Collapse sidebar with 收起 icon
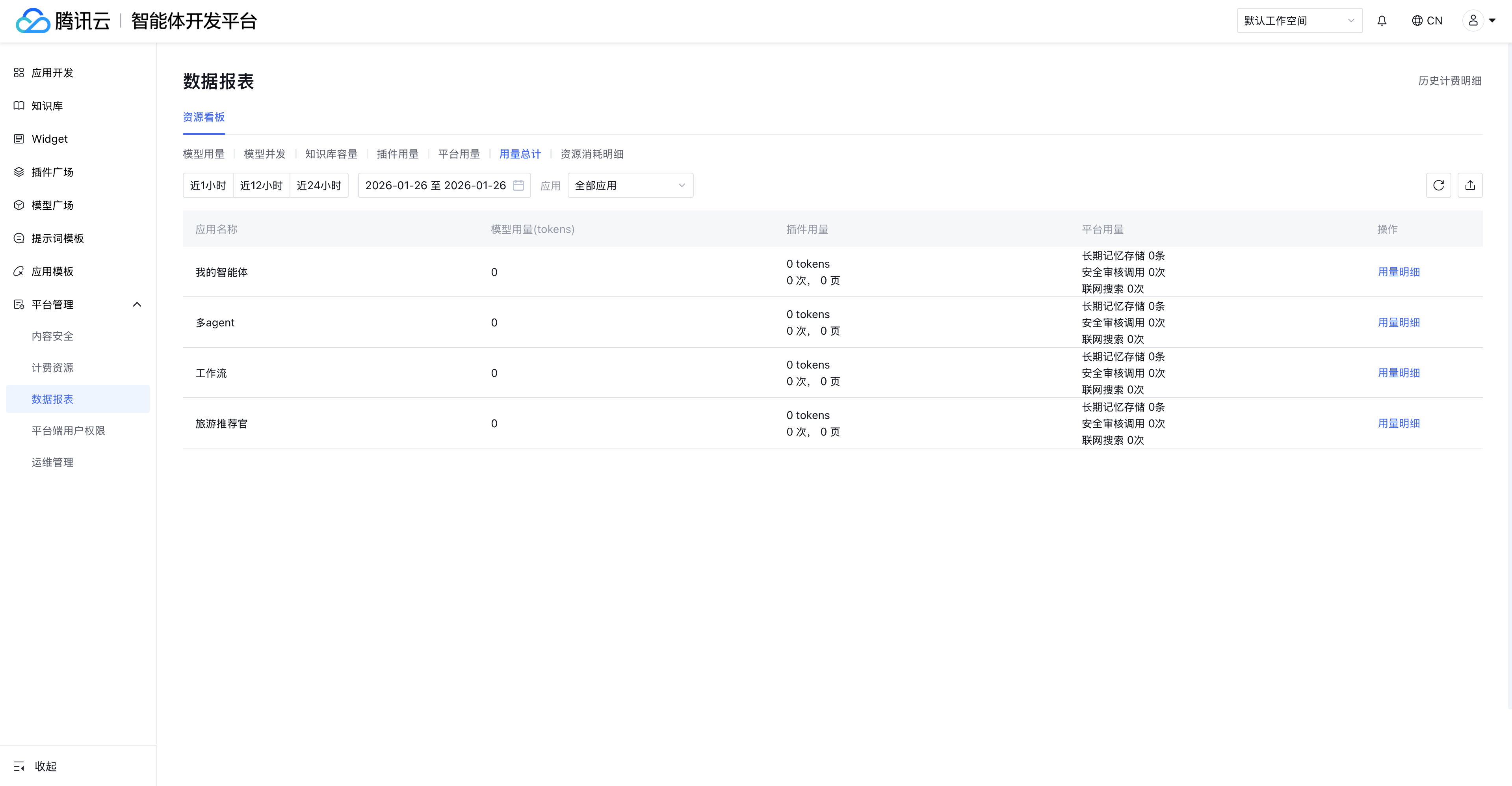This screenshot has width=1512, height=786. pos(19,766)
